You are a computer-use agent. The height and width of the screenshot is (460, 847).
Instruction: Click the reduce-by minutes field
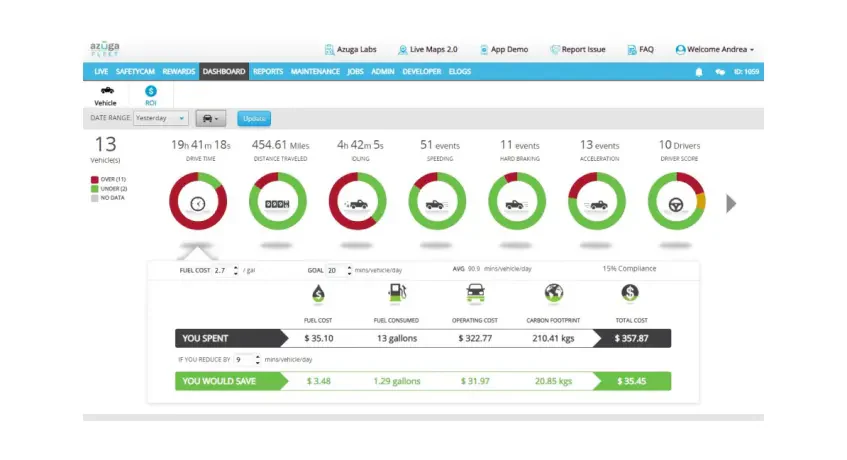pyautogui.click(x=244, y=360)
